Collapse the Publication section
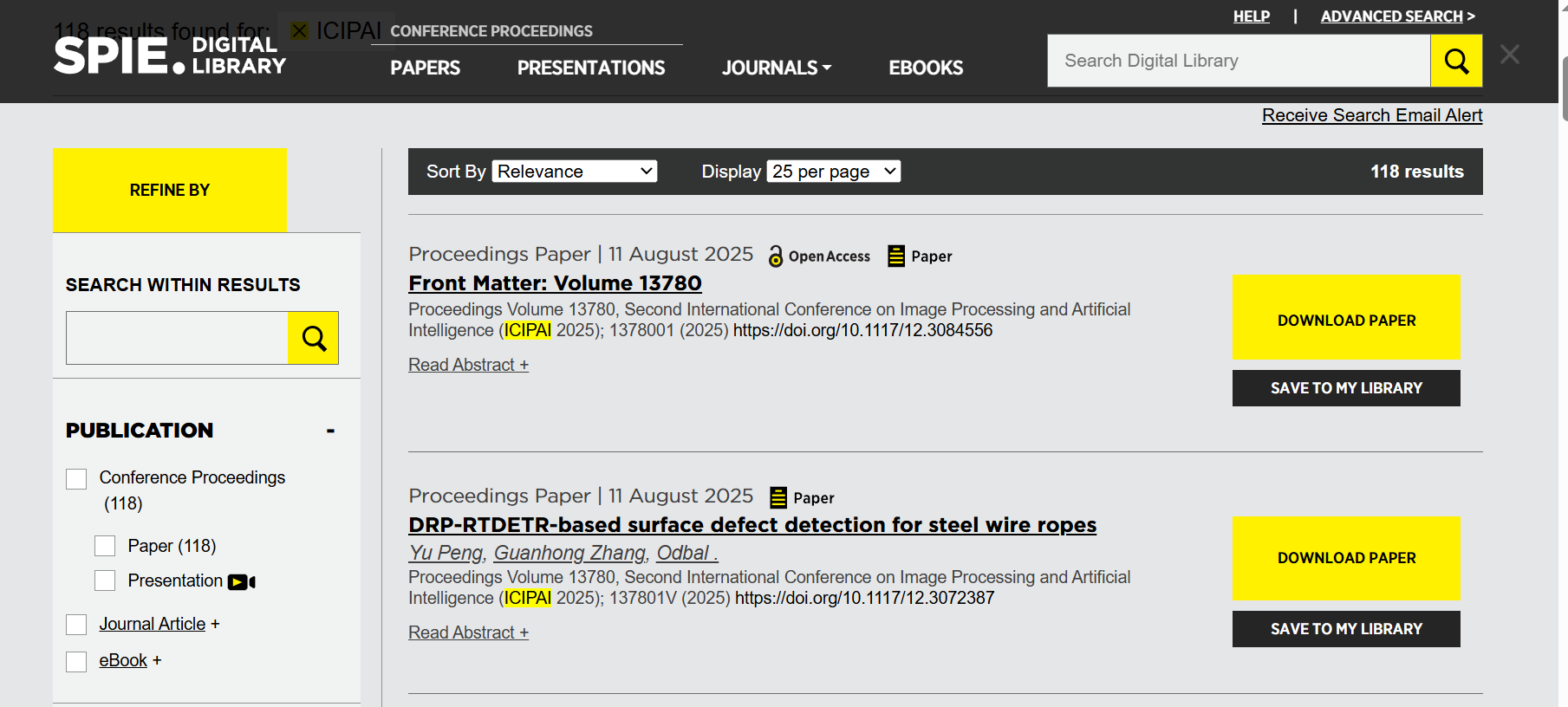This screenshot has height=707, width=1568. 330,431
